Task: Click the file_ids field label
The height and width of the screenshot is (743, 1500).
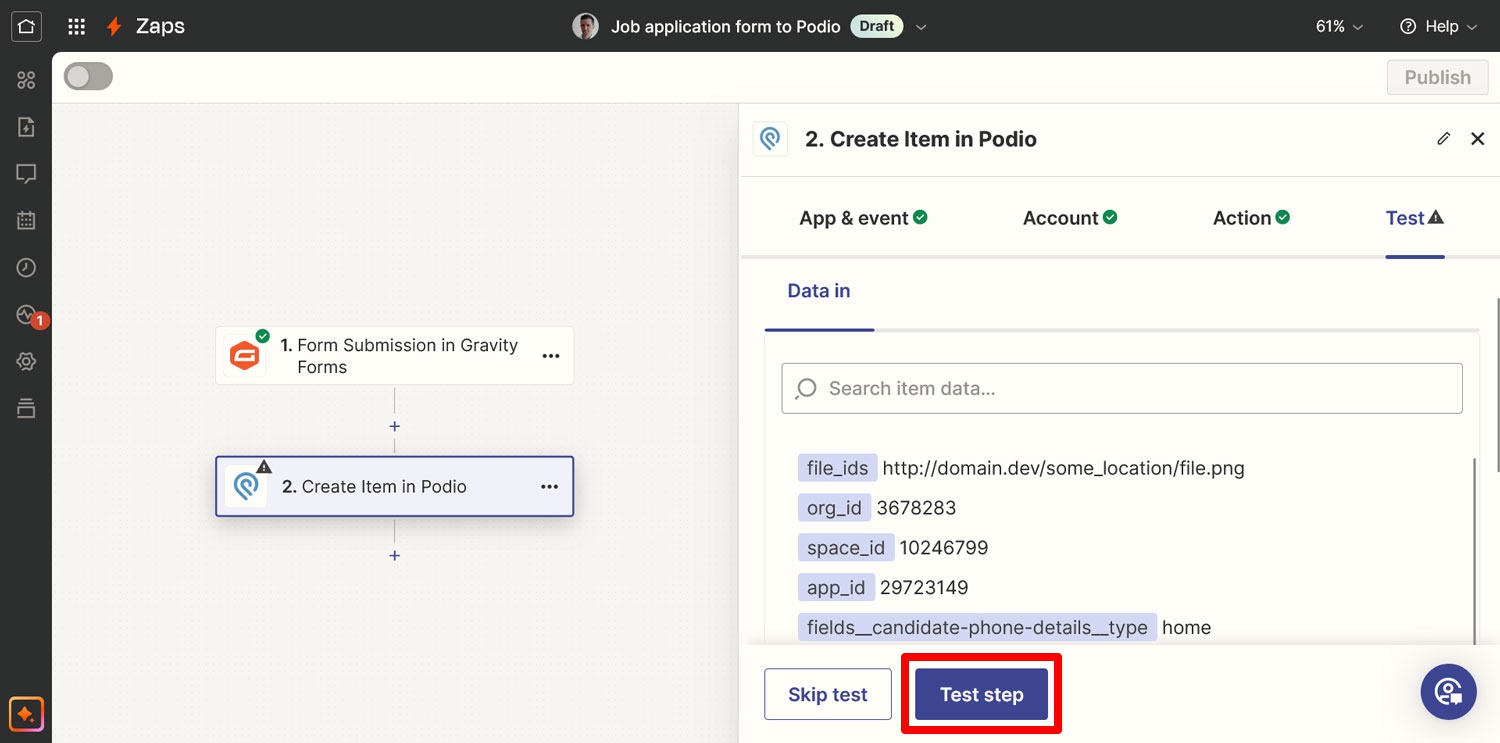Action: (838, 468)
